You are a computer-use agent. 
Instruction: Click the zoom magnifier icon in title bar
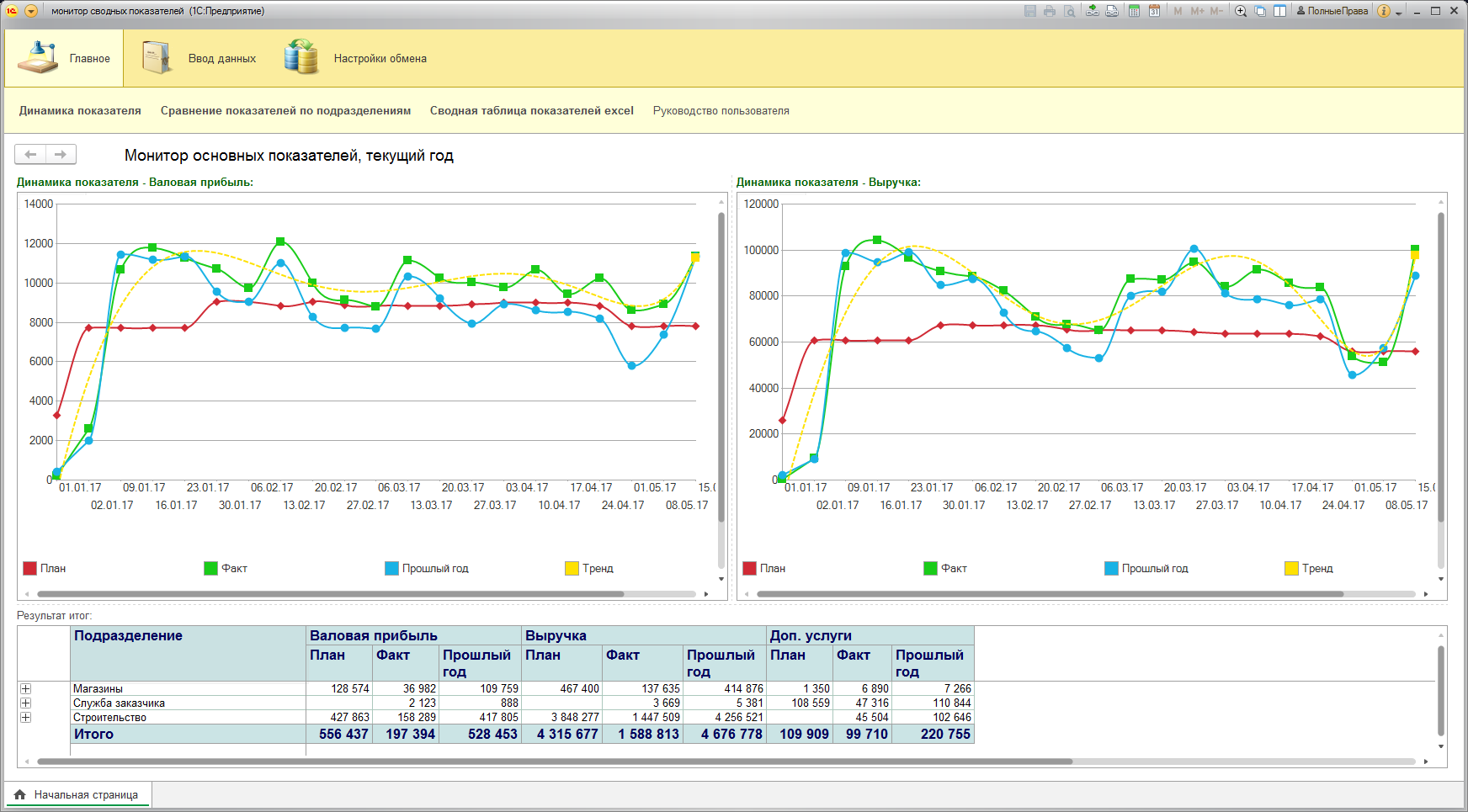click(x=1241, y=11)
